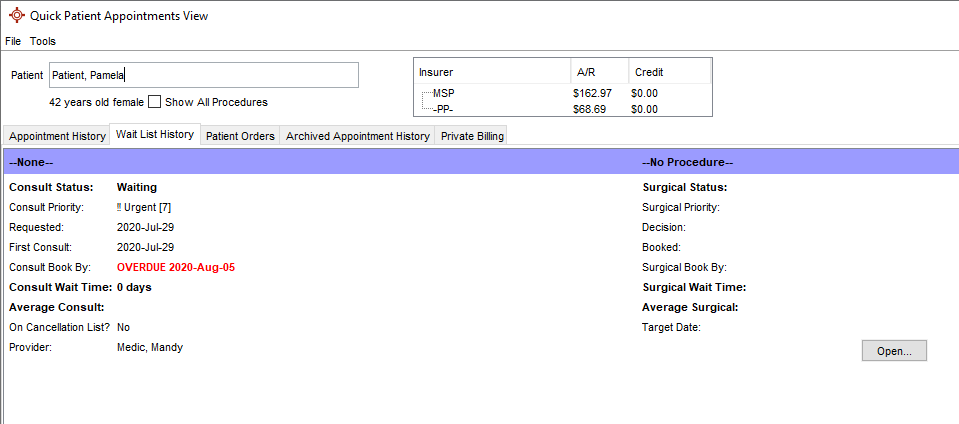Click the application icon in title bar
This screenshot has height=424, width=959.
(x=16, y=15)
